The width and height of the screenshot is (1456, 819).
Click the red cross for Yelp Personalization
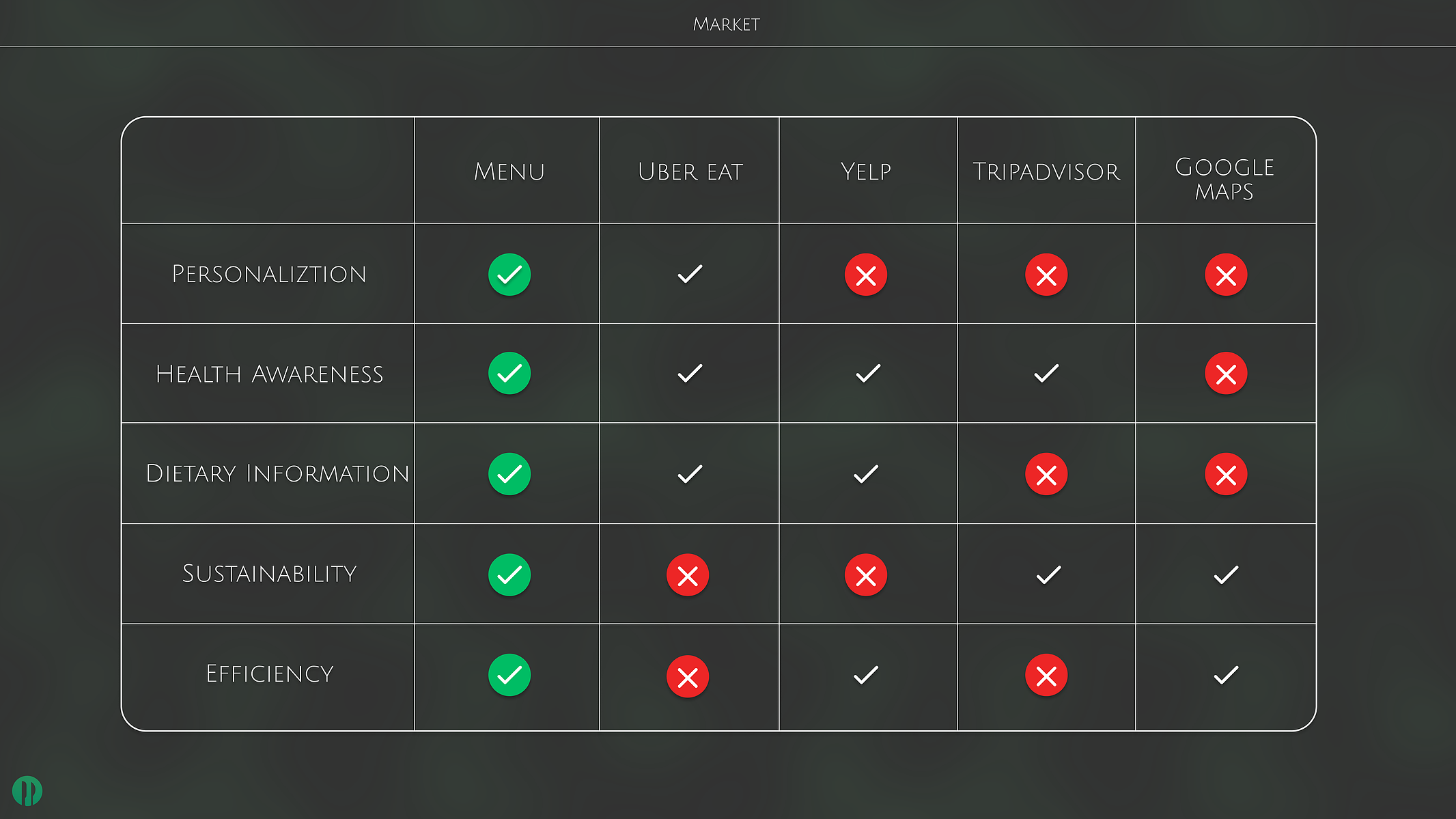point(866,275)
